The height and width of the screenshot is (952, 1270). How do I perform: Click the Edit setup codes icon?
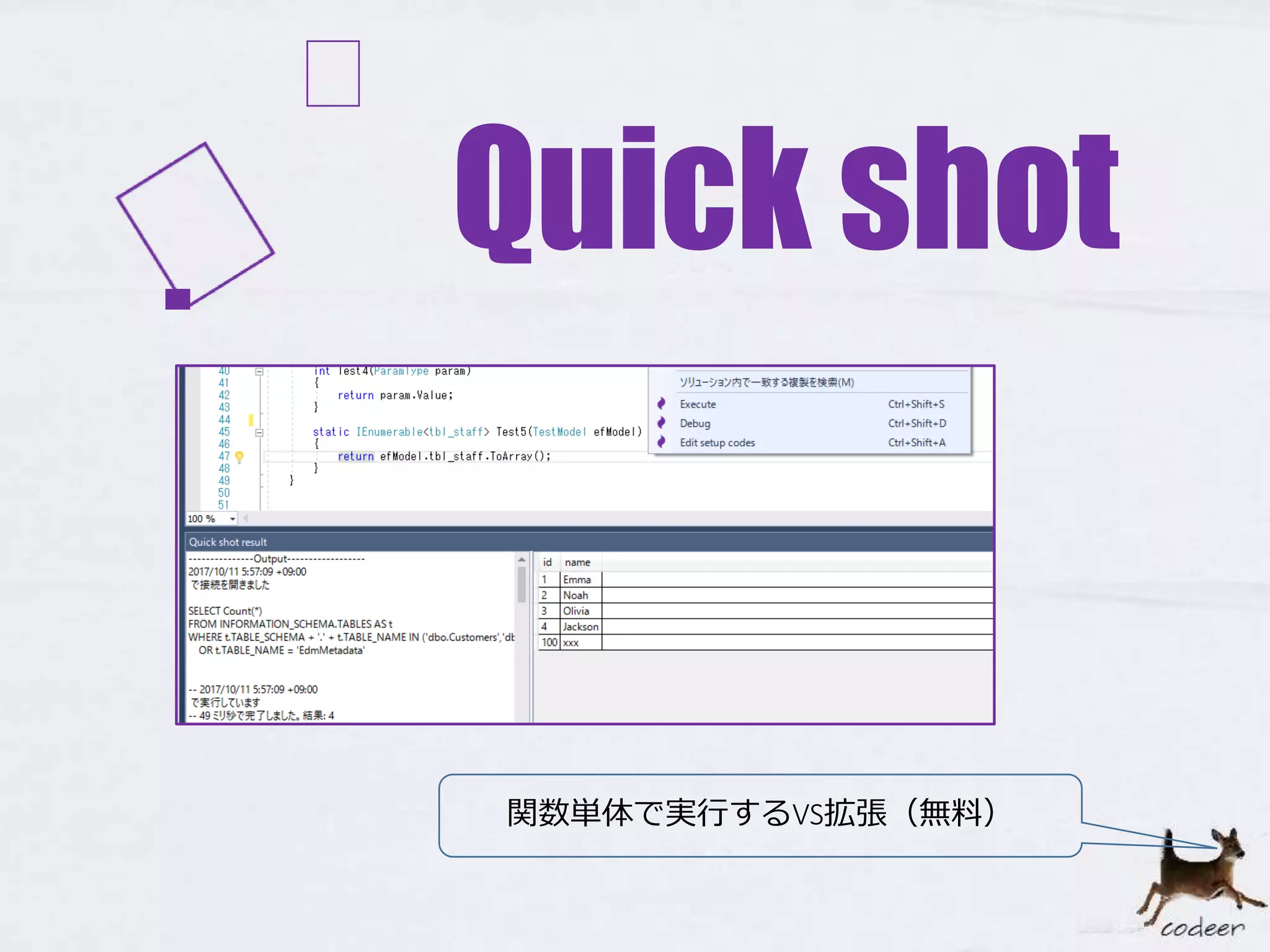click(x=661, y=443)
